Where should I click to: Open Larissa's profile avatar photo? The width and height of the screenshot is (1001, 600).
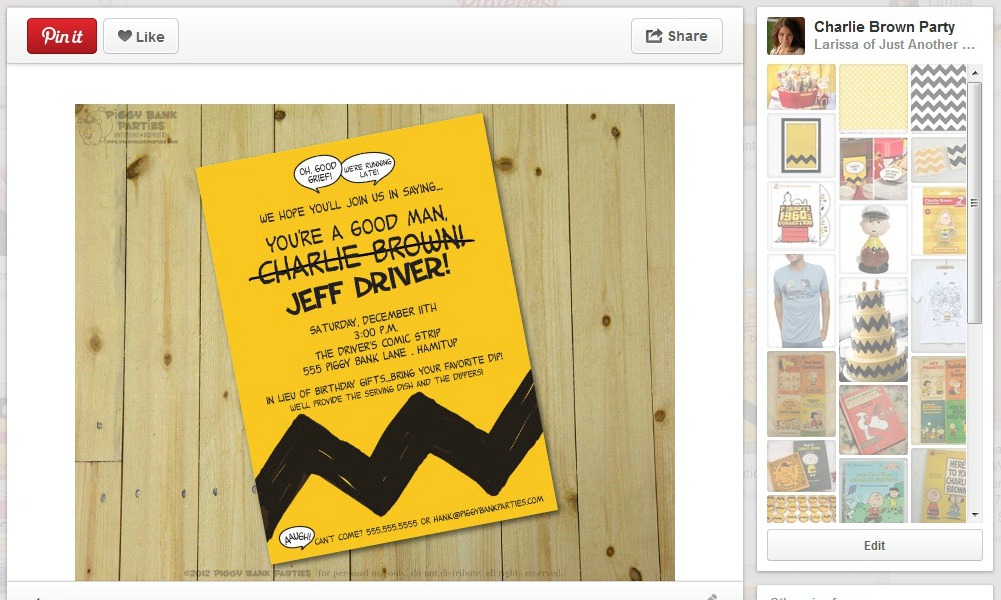click(786, 36)
